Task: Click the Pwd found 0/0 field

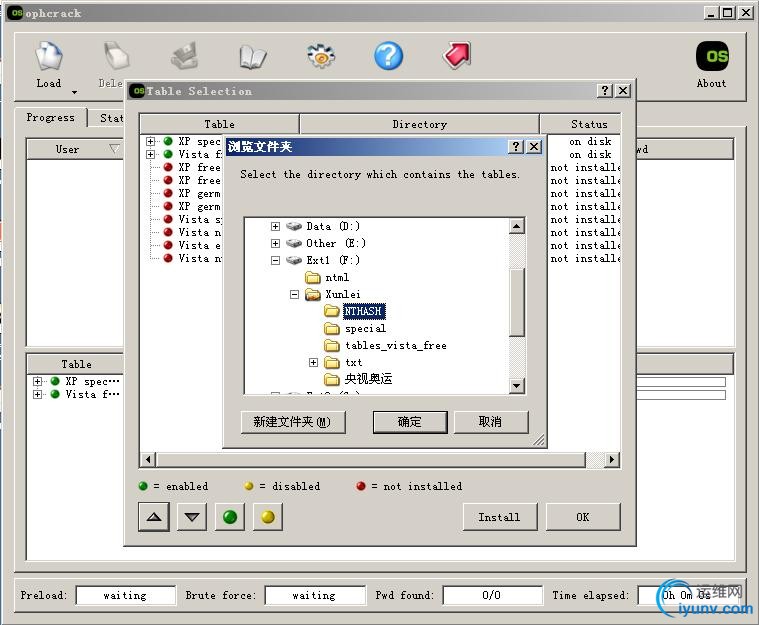Action: (x=492, y=595)
